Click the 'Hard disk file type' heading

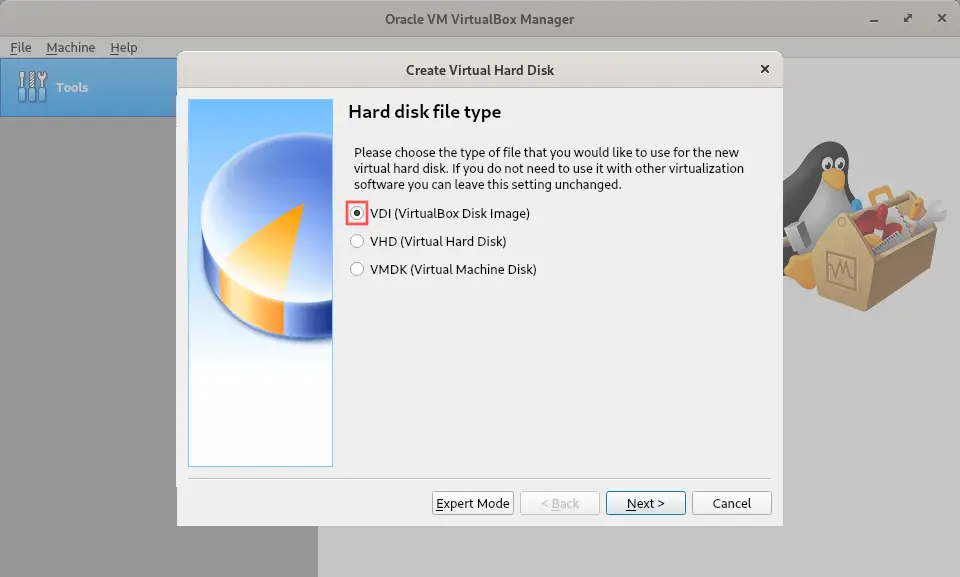[424, 112]
